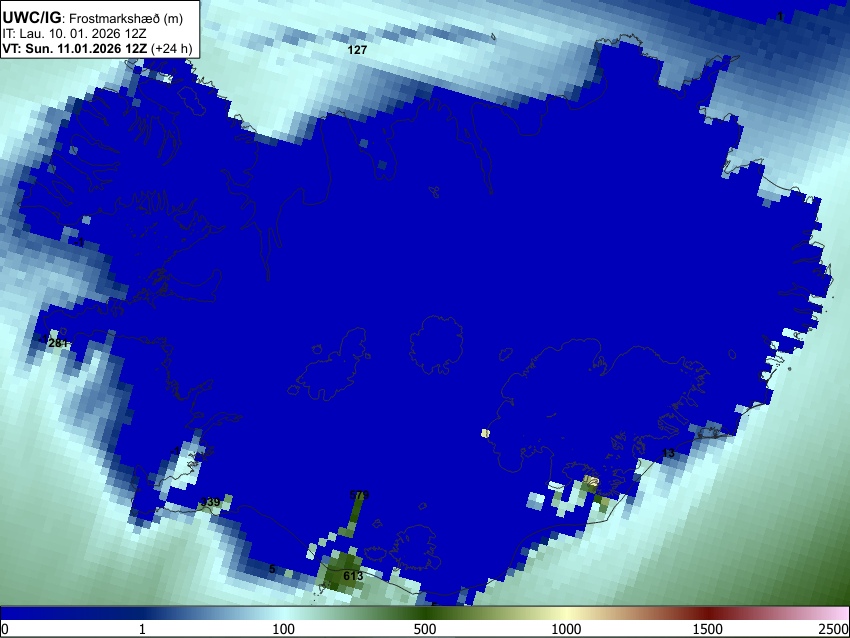Click the "0" label on the color scale
This screenshot has height=638, width=850.
pos(5,629)
